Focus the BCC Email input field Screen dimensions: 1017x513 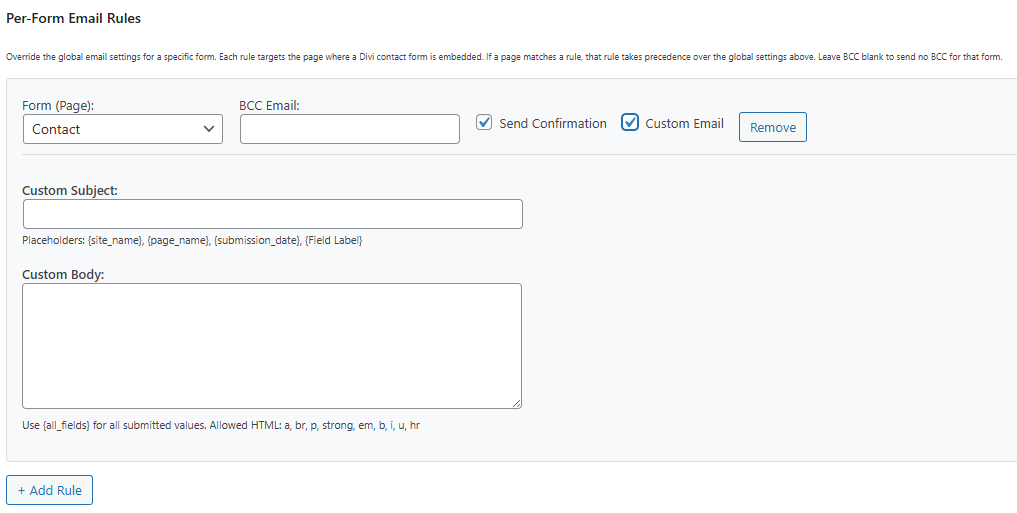[x=350, y=129]
